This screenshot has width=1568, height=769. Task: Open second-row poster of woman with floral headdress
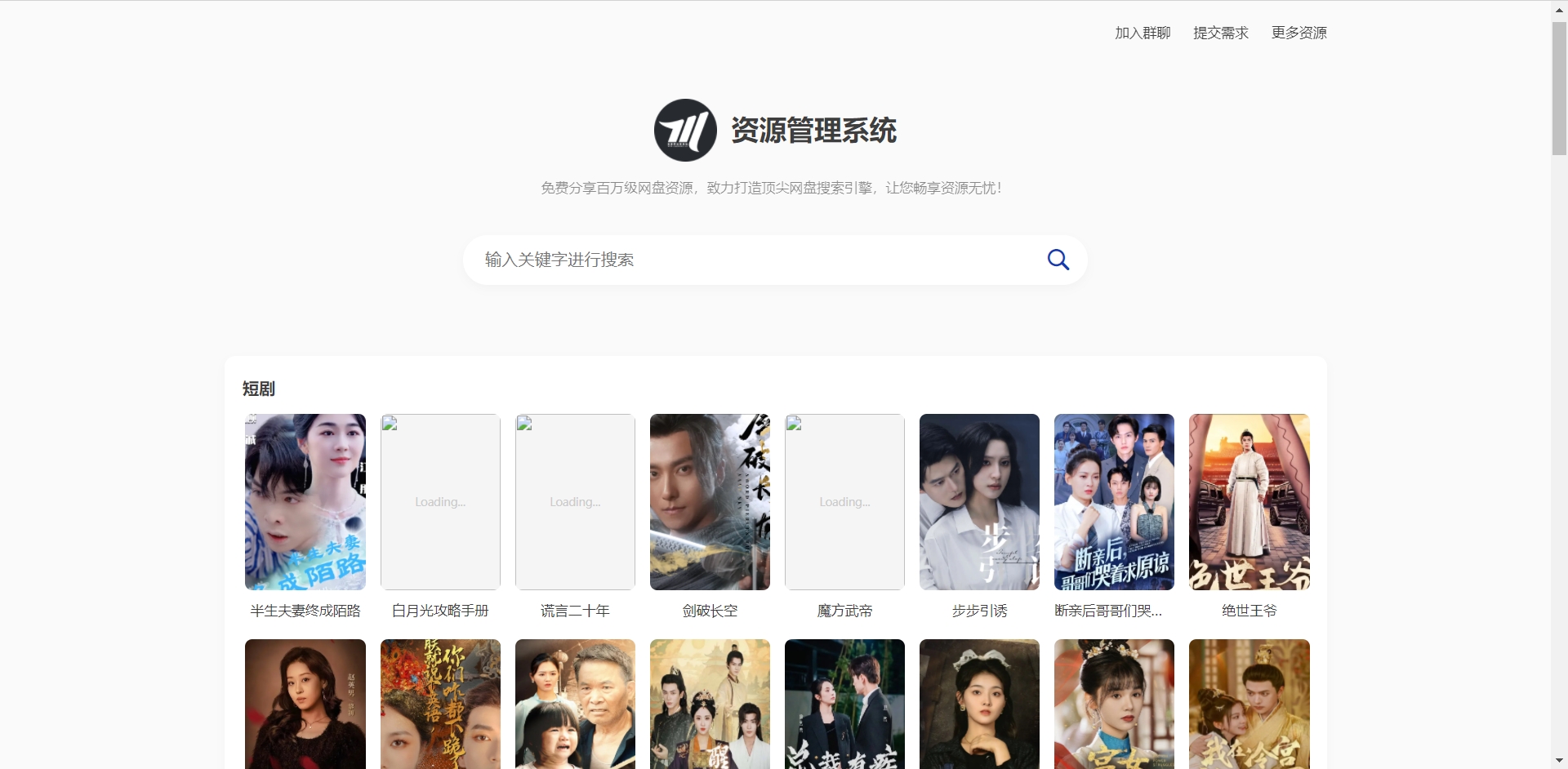point(1114,704)
